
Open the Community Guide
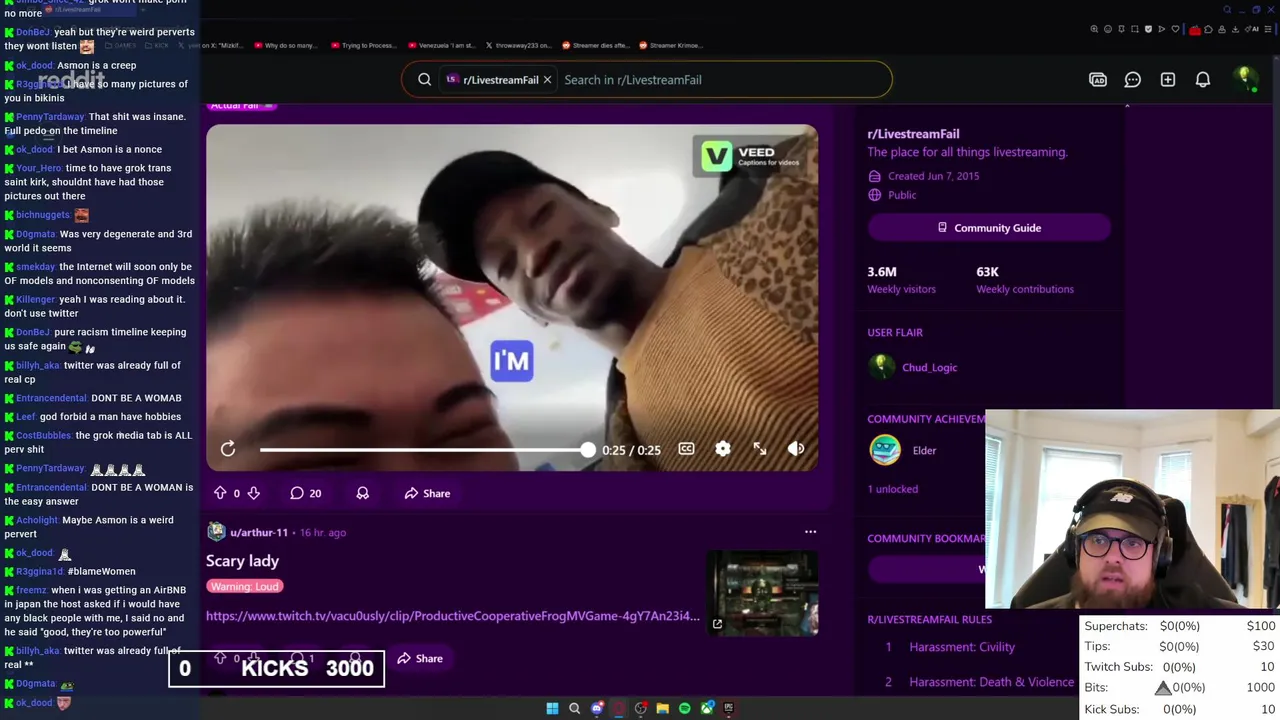point(989,228)
